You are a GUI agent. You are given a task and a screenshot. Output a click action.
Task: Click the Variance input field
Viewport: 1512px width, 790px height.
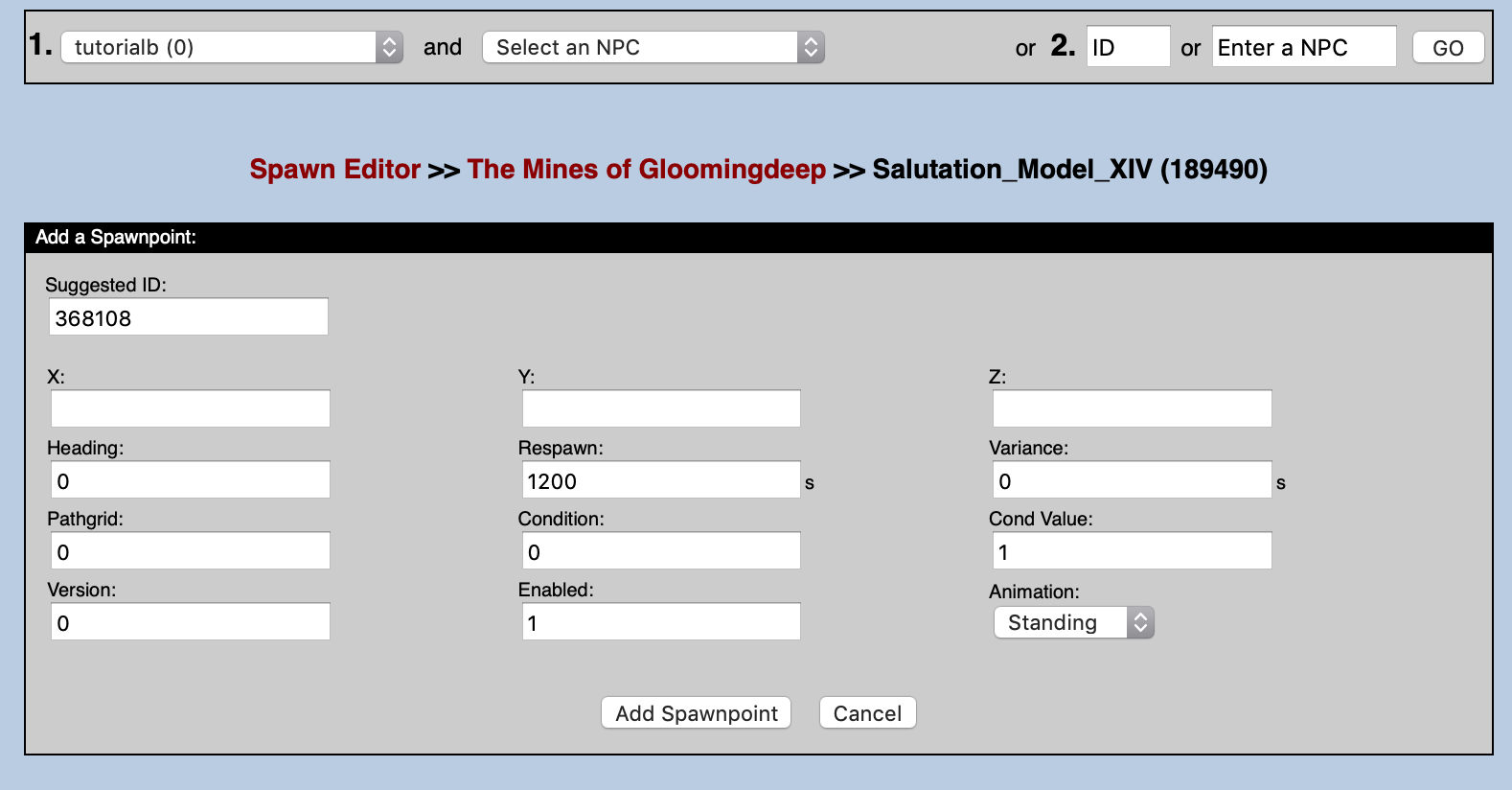[x=1132, y=480]
